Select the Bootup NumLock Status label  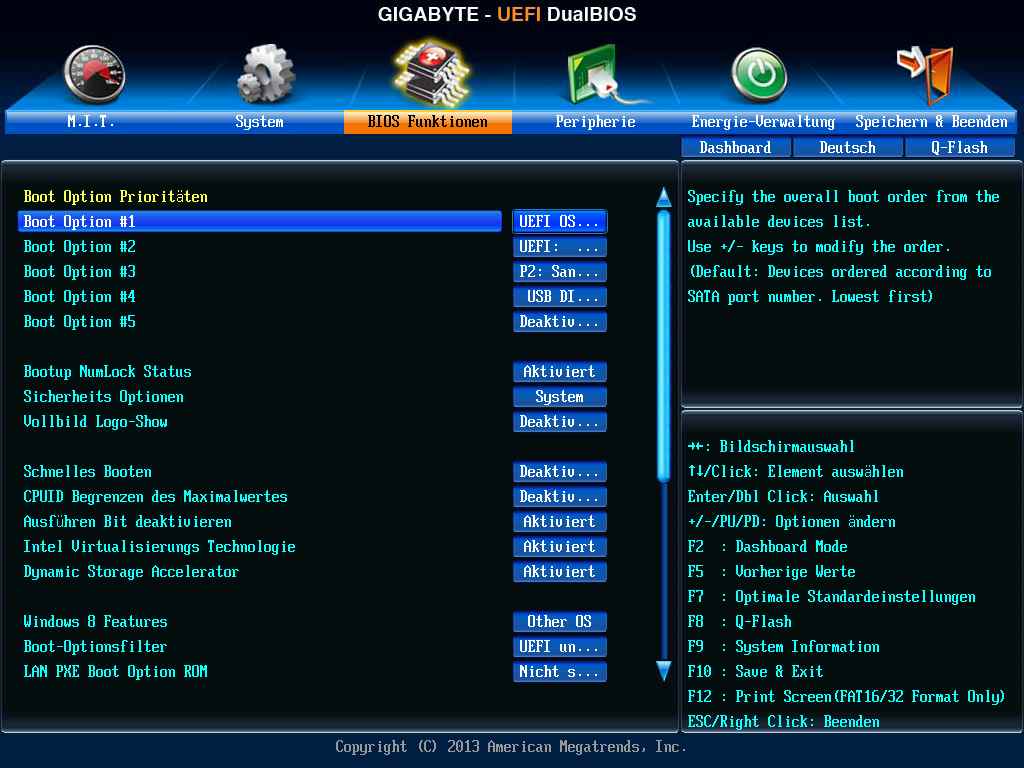point(108,372)
